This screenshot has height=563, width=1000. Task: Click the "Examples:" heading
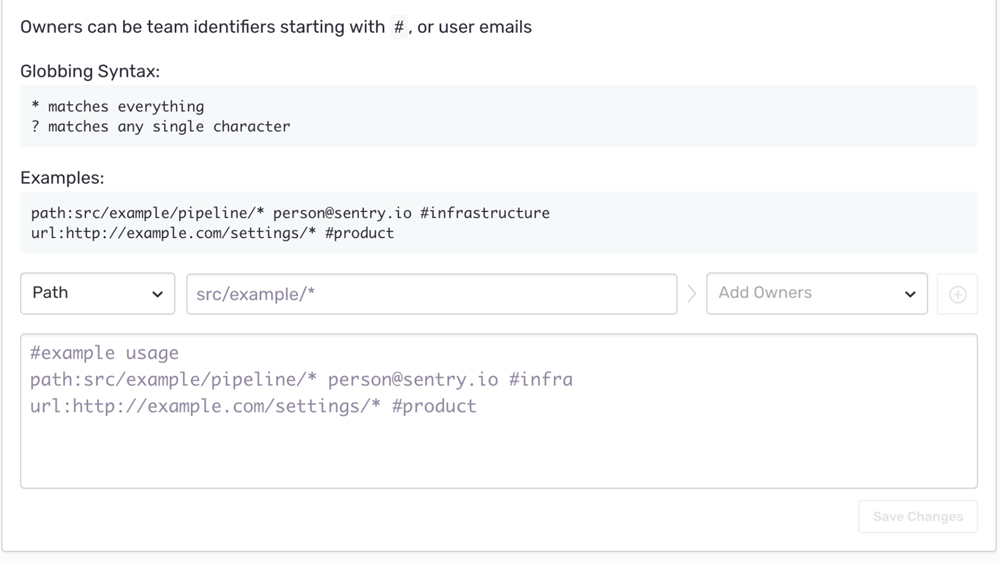coord(62,178)
